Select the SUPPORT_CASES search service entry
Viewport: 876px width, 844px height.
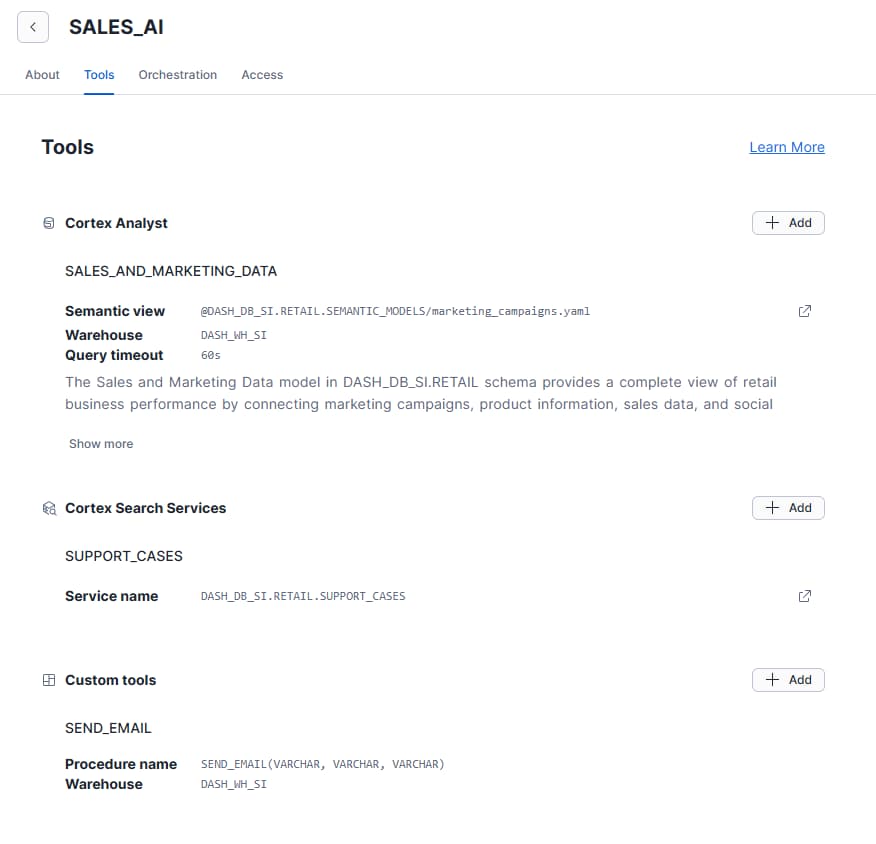[x=124, y=556]
